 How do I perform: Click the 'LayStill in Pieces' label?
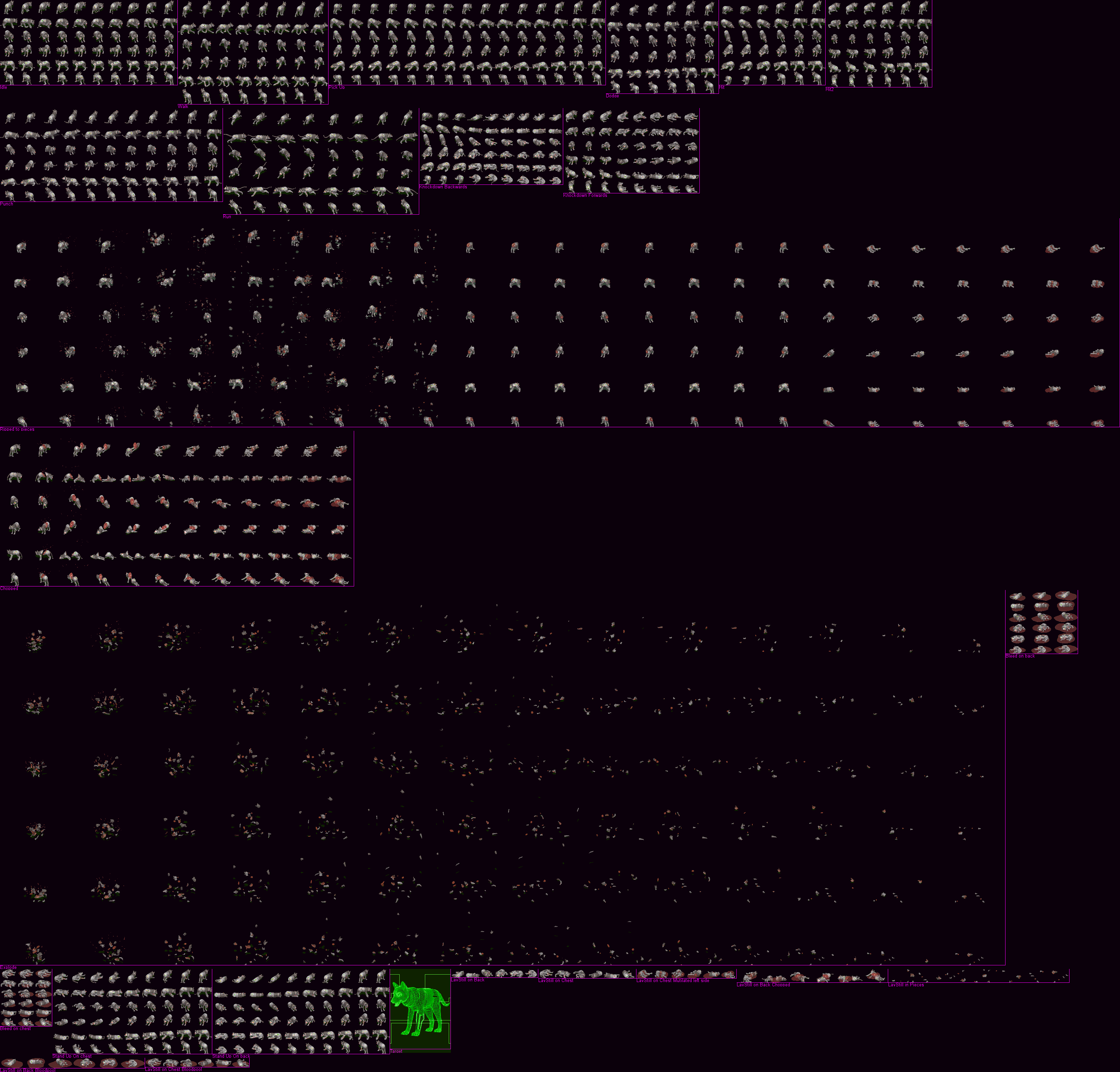[x=906, y=985]
